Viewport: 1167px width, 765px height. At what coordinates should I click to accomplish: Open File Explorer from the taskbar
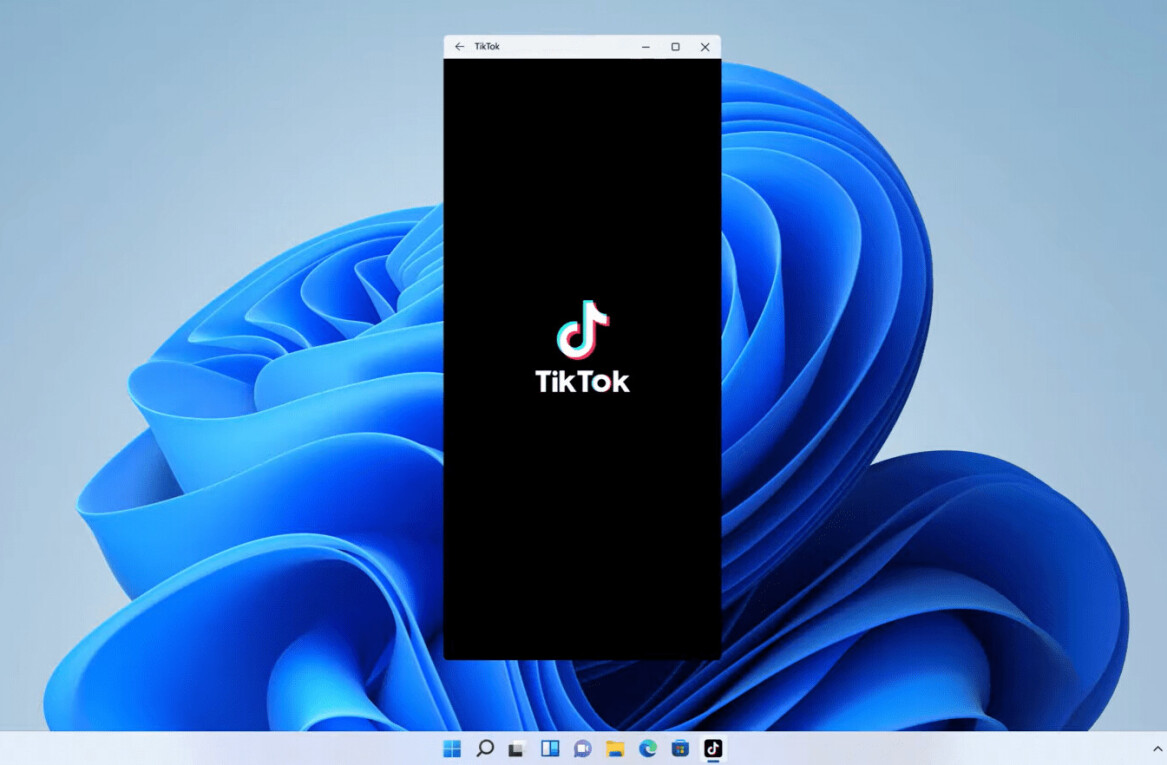(615, 748)
